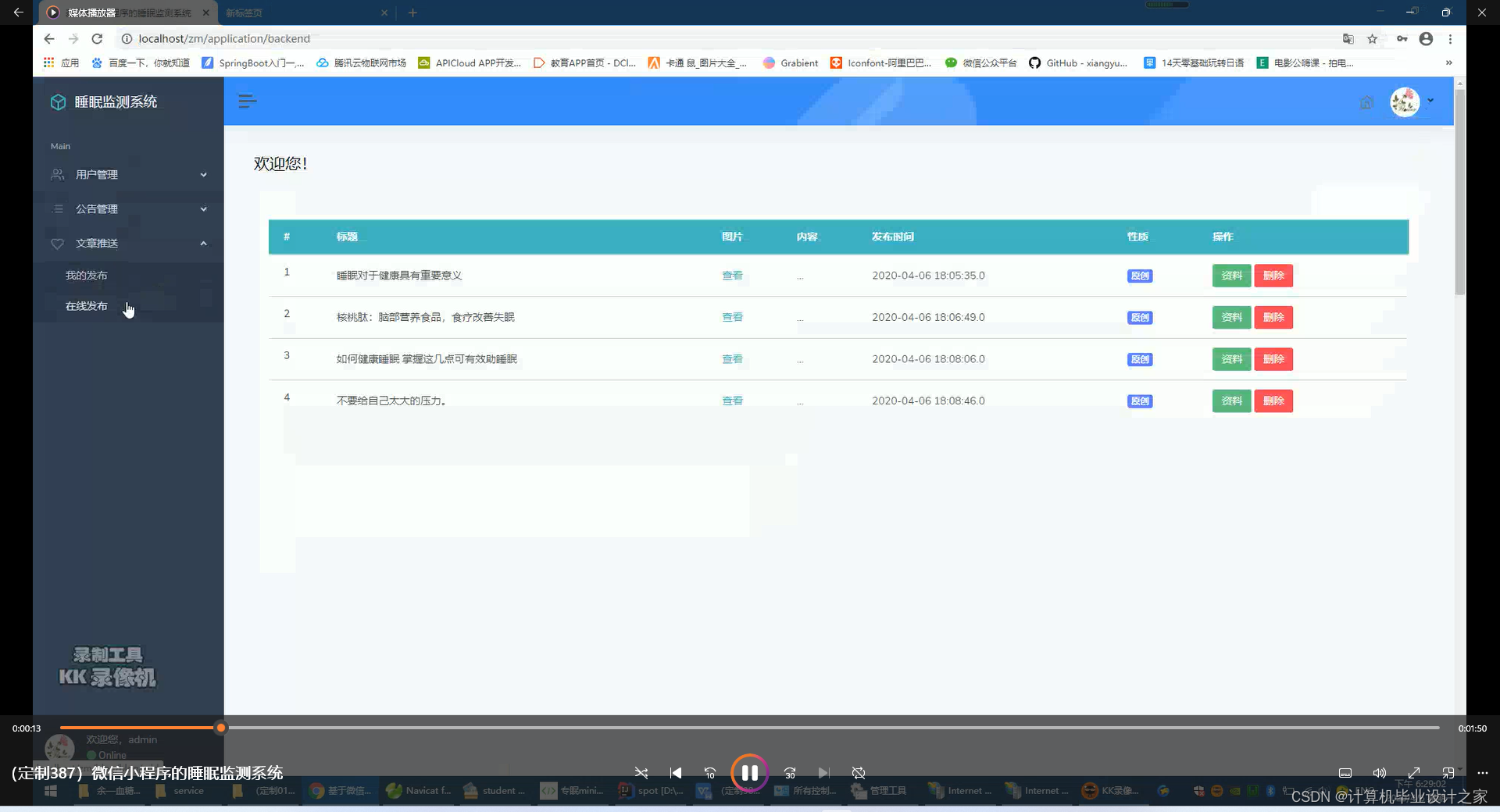Image resolution: width=1500 pixels, height=812 pixels.
Task: Expand the 公告管理 menu
Action: click(x=128, y=209)
